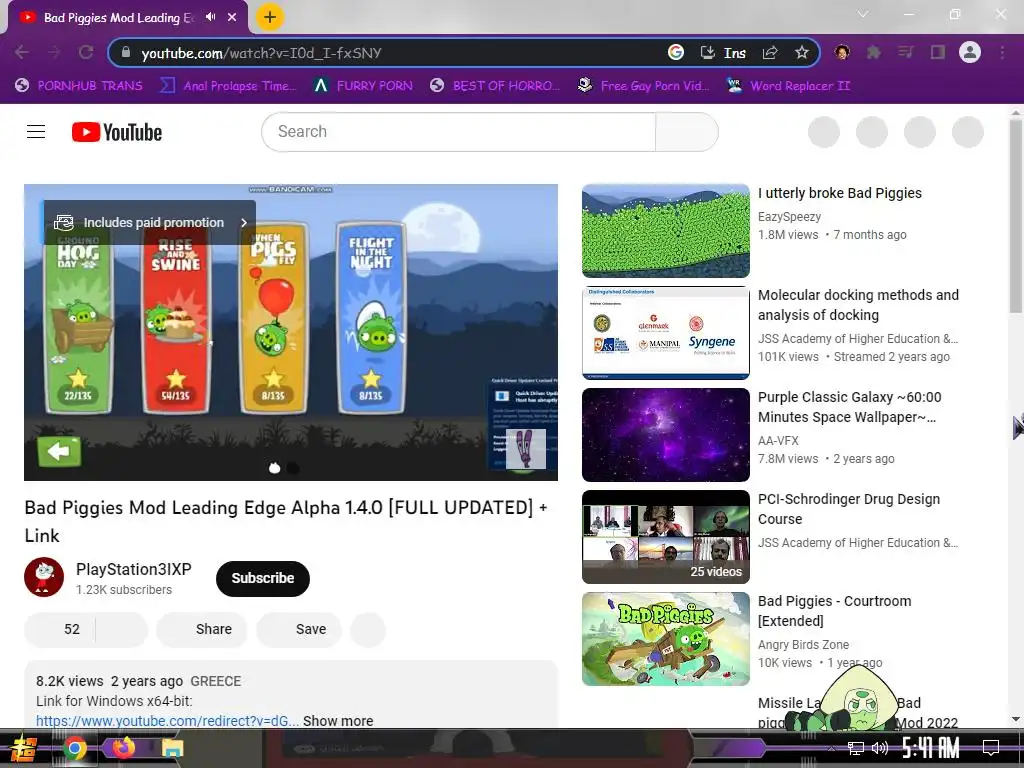Click the Subscribe button
The image size is (1024, 768).
click(263, 579)
